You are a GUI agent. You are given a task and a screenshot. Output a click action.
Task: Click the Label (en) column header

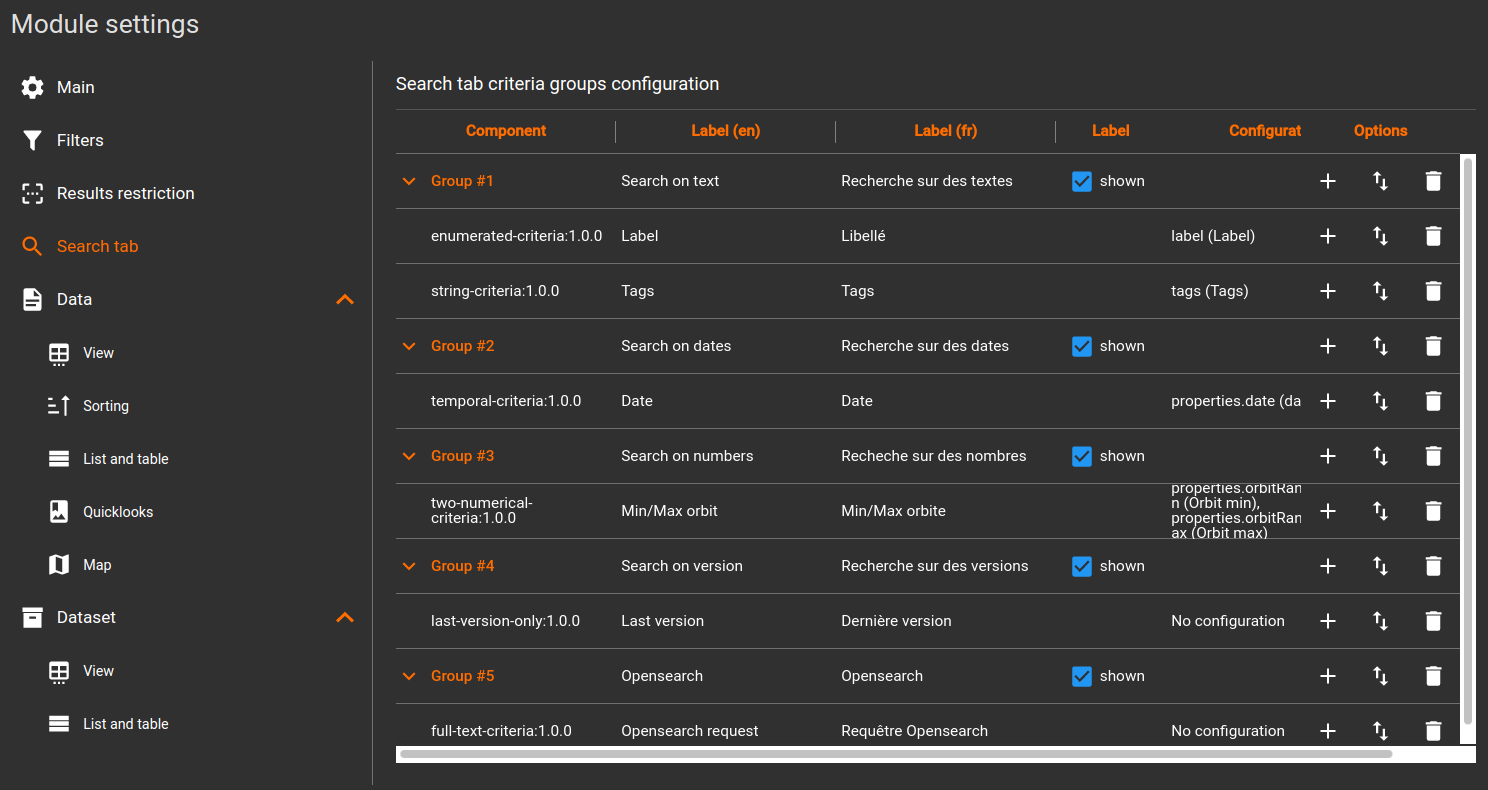click(x=725, y=131)
